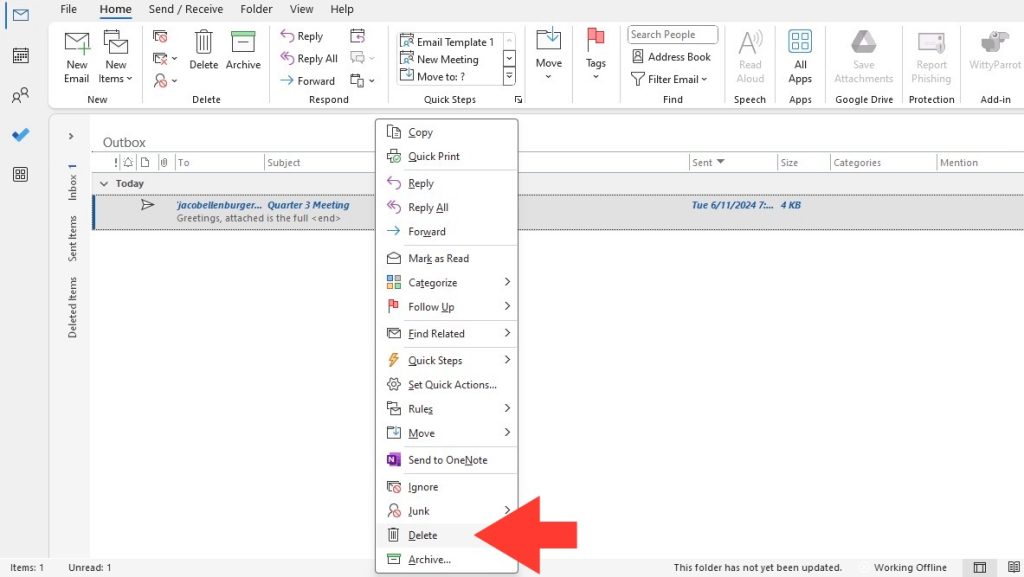Viewport: 1024px width, 577px height.
Task: Switch to the Folder tab
Action: 256,9
